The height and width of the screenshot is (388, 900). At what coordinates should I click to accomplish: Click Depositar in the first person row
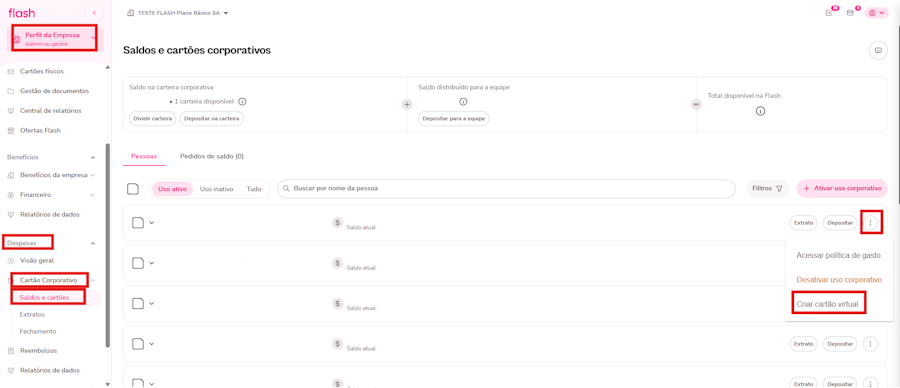pos(840,223)
